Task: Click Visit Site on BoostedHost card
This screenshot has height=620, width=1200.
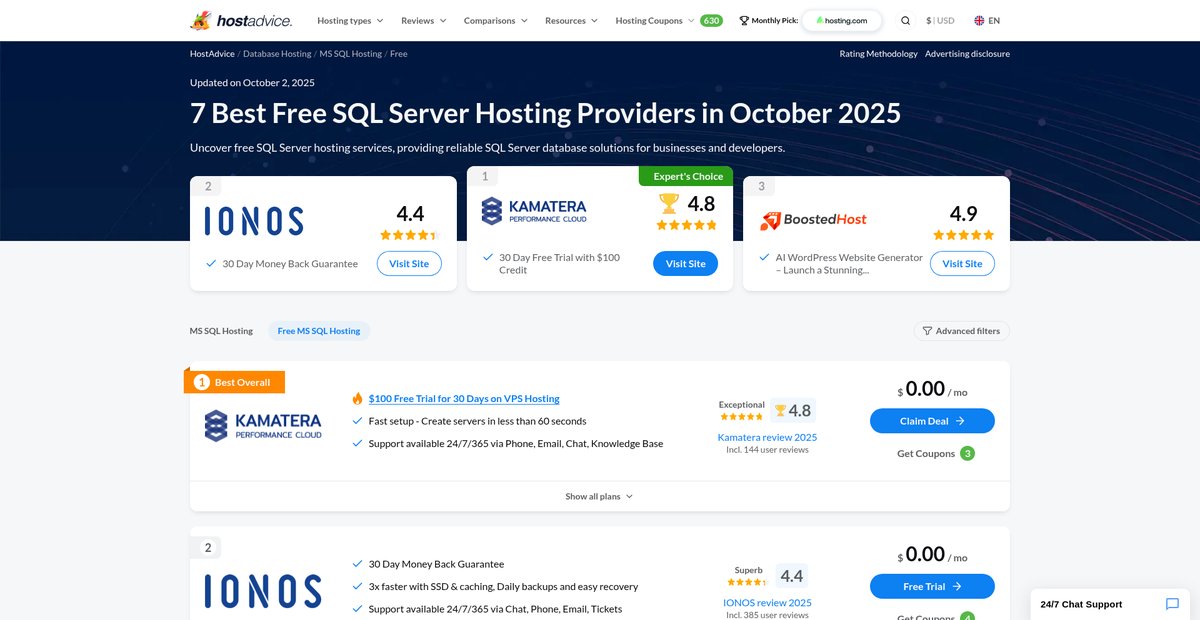Action: click(962, 264)
